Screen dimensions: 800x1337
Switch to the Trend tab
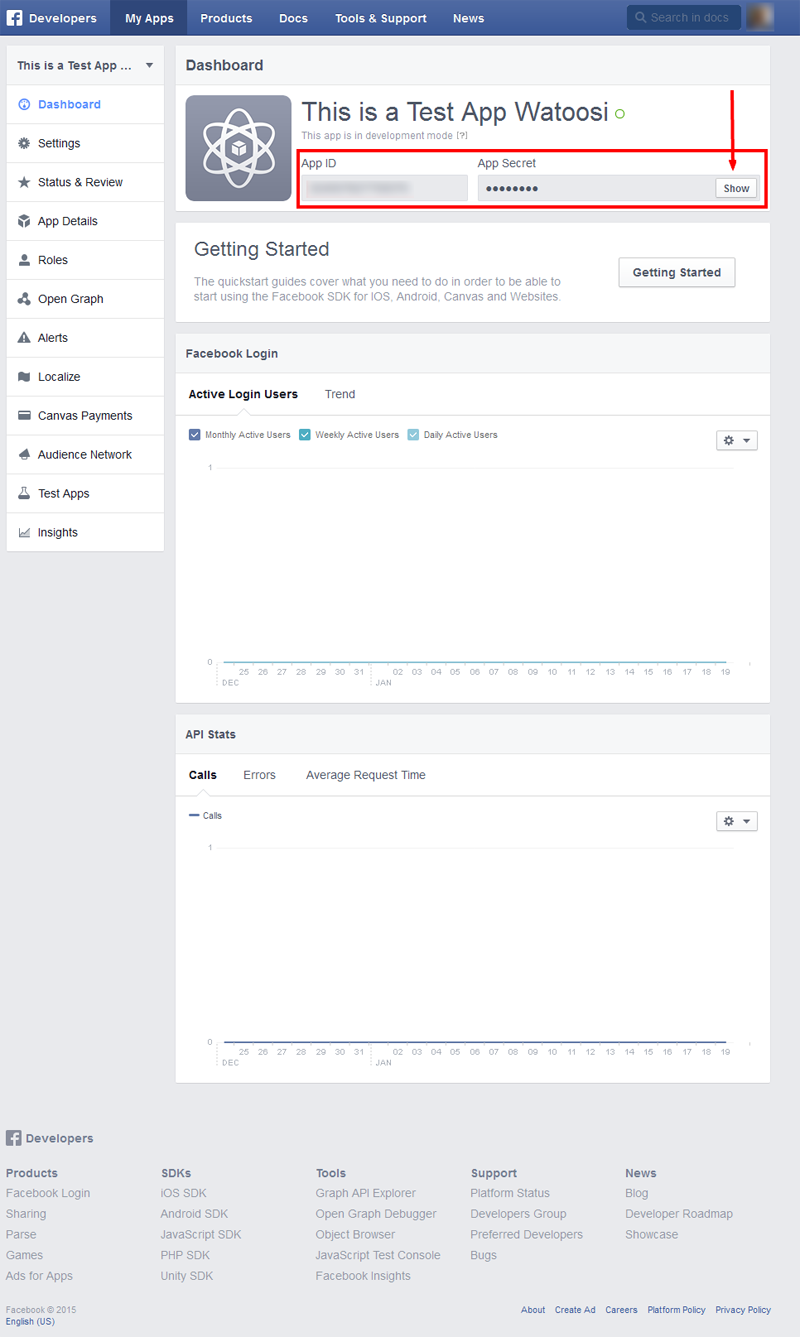tap(340, 394)
